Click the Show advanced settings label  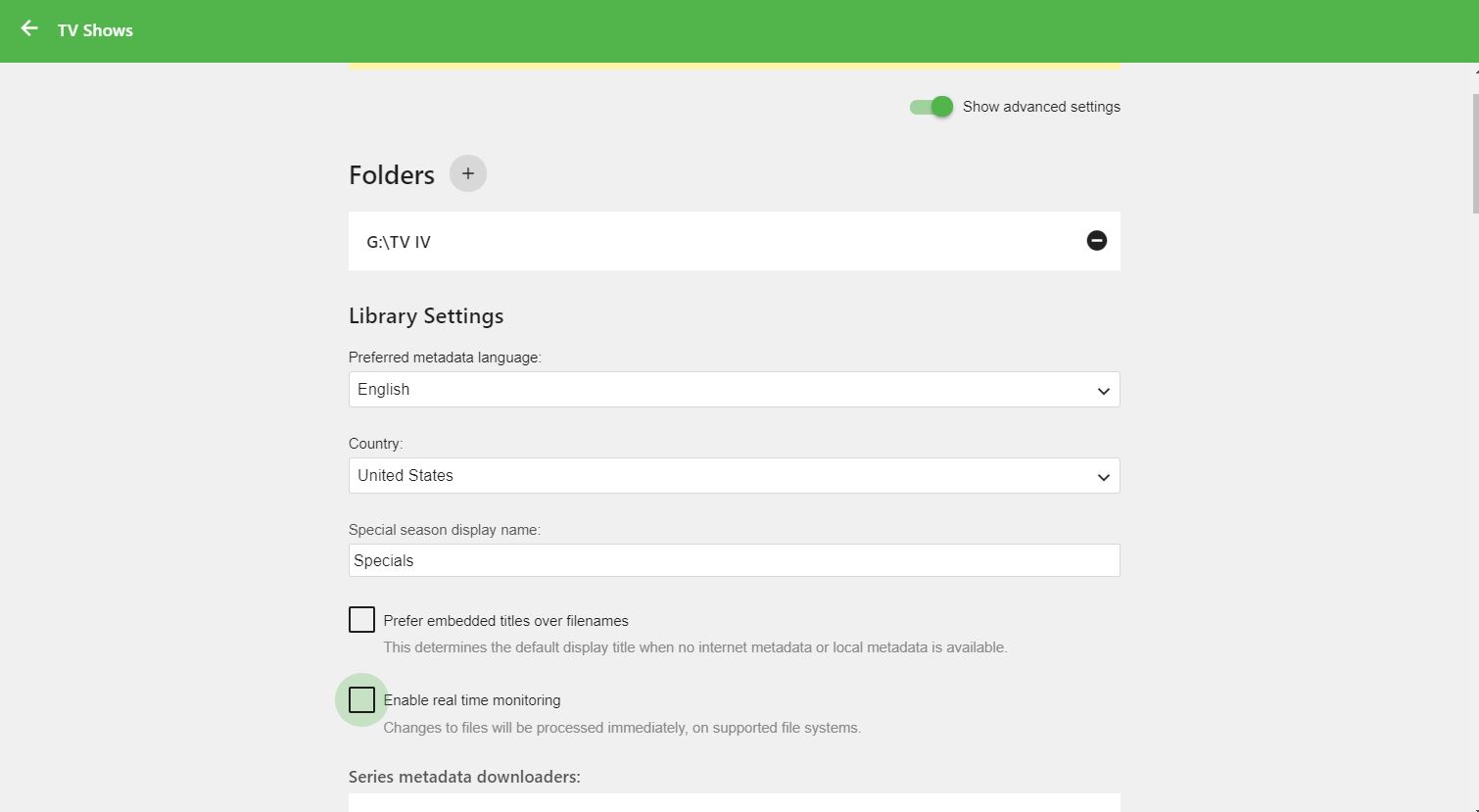[1041, 107]
